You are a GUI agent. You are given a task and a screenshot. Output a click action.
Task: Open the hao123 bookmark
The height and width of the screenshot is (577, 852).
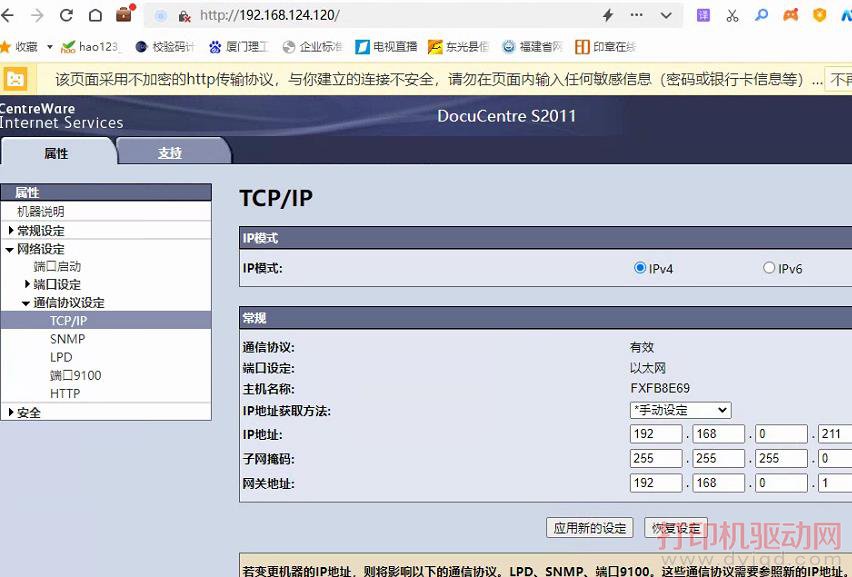click(91, 47)
